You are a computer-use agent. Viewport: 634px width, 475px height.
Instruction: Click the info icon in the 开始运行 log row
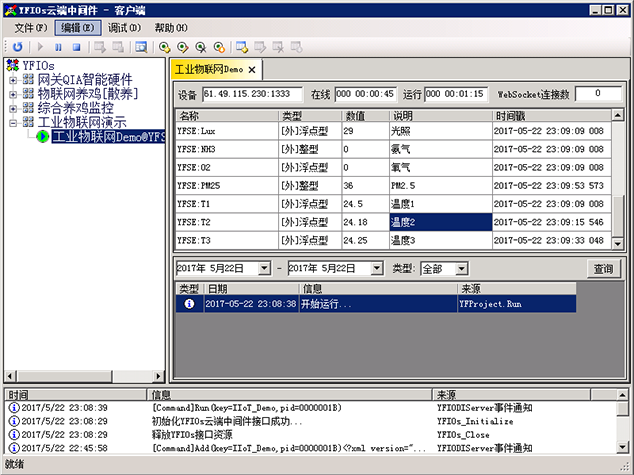click(x=188, y=304)
